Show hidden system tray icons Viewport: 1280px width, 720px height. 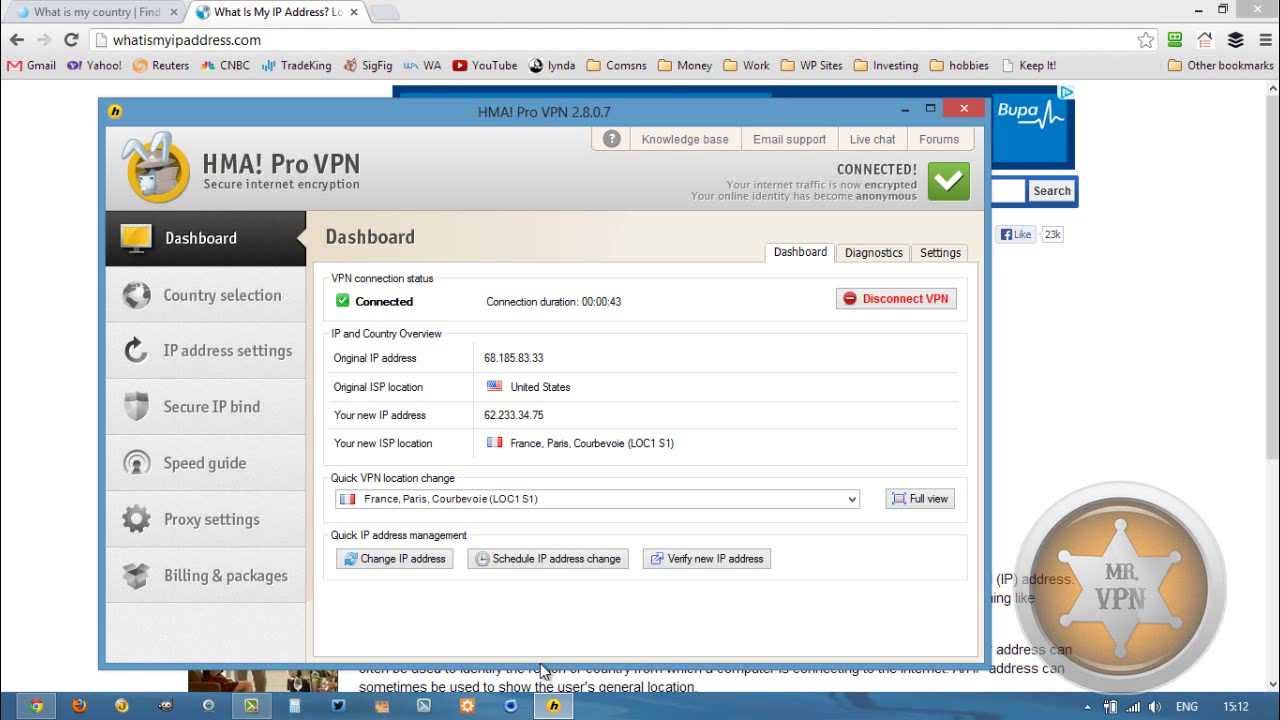(1087, 707)
